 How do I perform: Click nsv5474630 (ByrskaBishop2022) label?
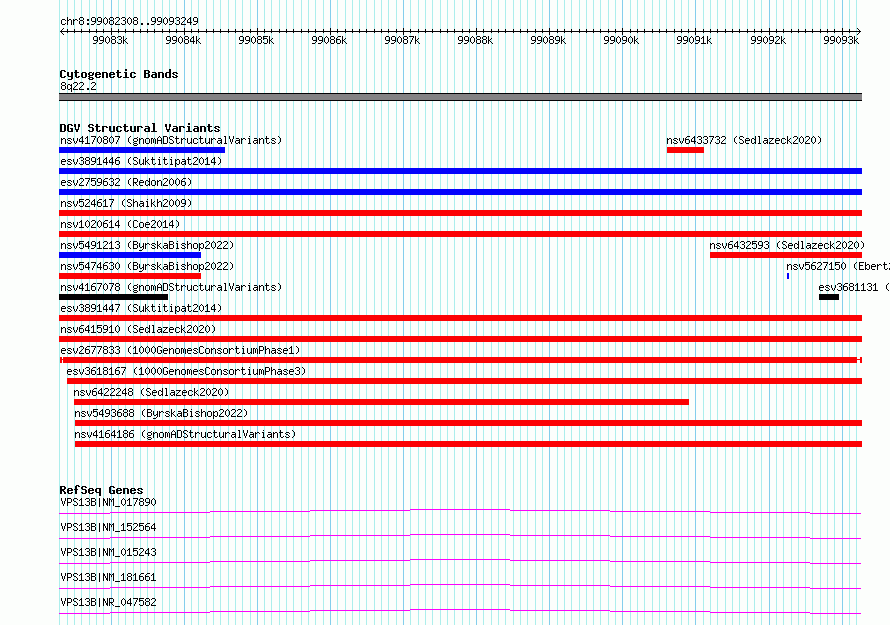(147, 266)
